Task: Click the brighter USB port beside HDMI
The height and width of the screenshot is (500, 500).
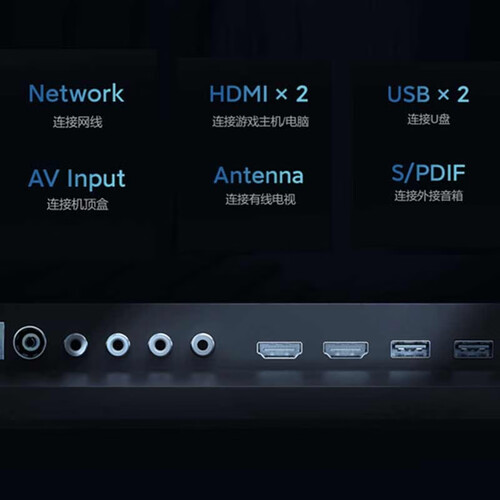Action: tap(410, 349)
